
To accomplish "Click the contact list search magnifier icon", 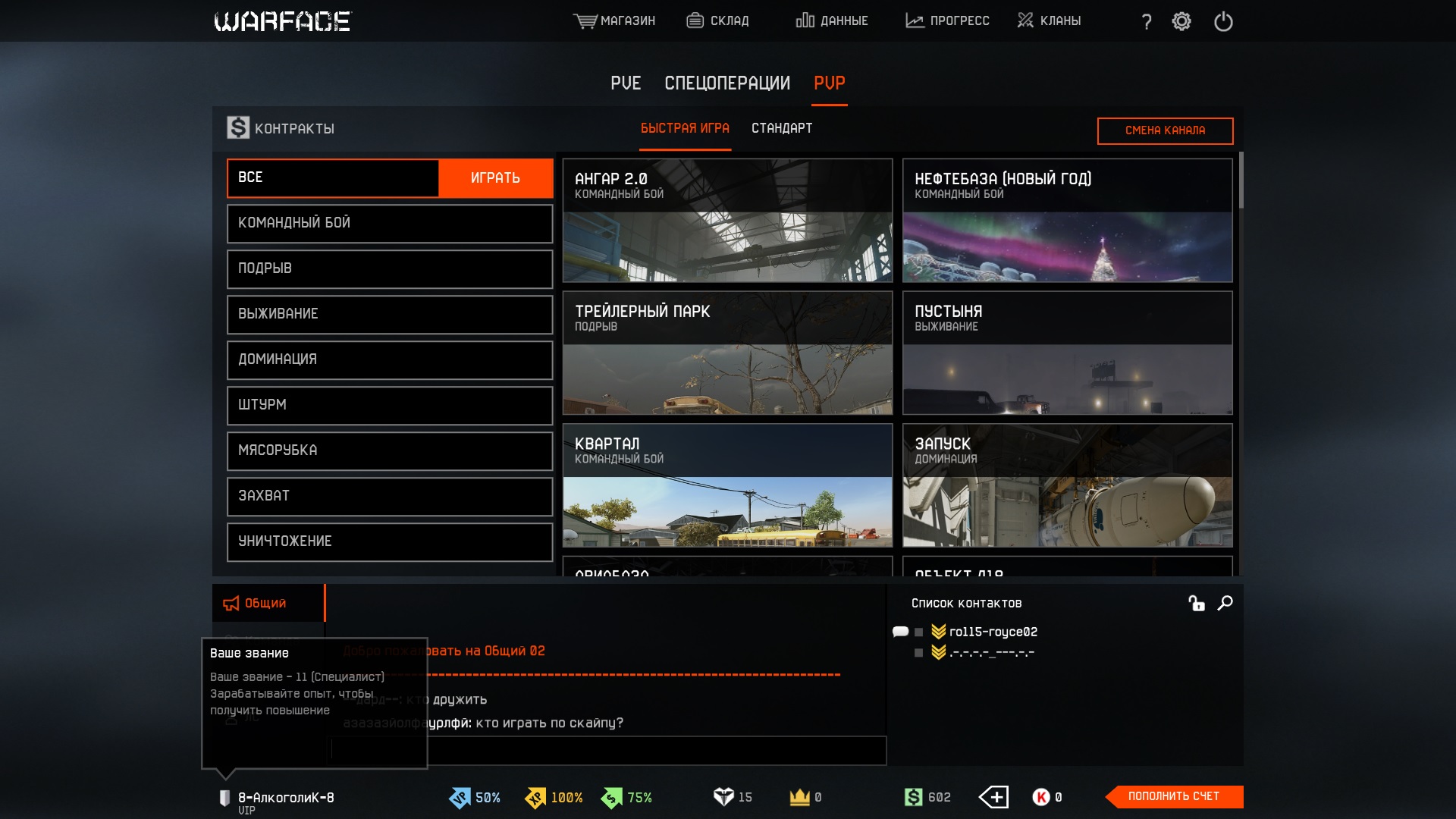I will [1225, 603].
